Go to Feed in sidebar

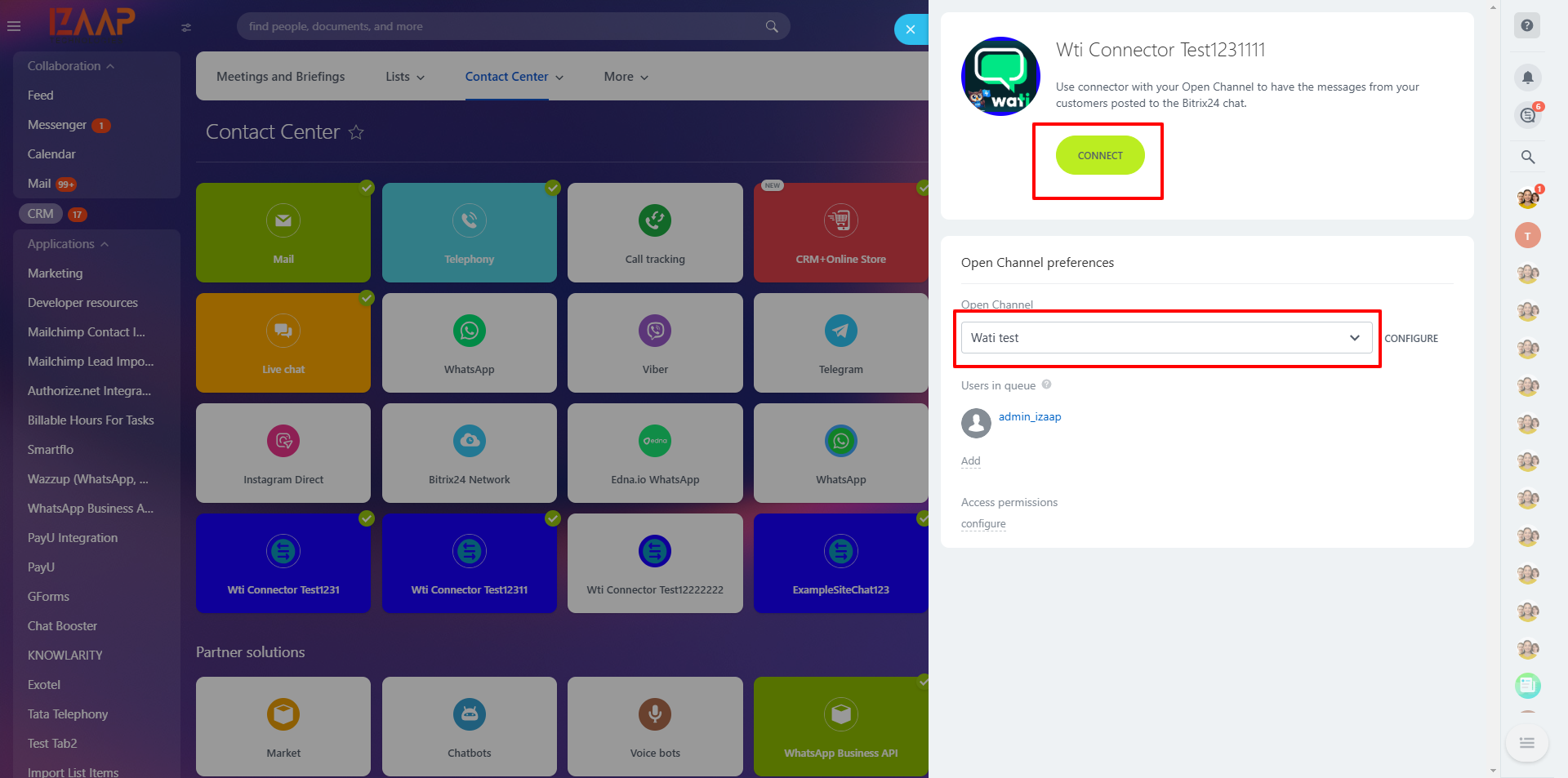click(x=40, y=96)
